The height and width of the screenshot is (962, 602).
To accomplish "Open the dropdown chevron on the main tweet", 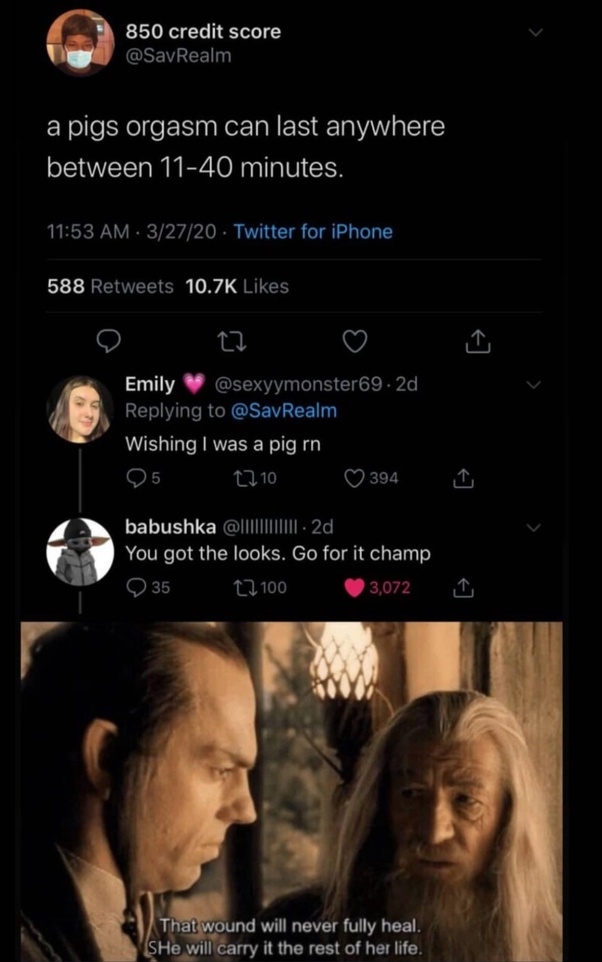I will 537,30.
